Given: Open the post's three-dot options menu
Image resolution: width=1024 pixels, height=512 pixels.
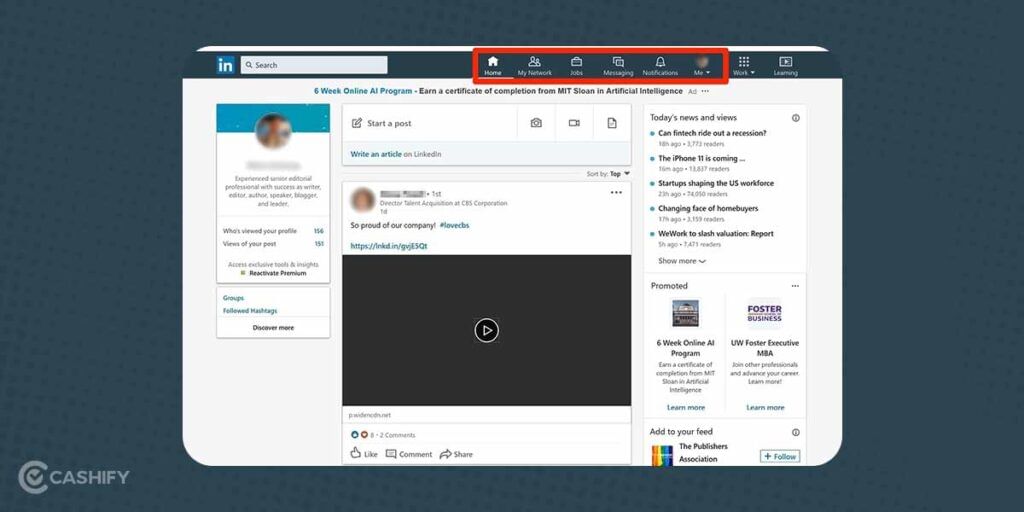Looking at the screenshot, I should point(616,193).
